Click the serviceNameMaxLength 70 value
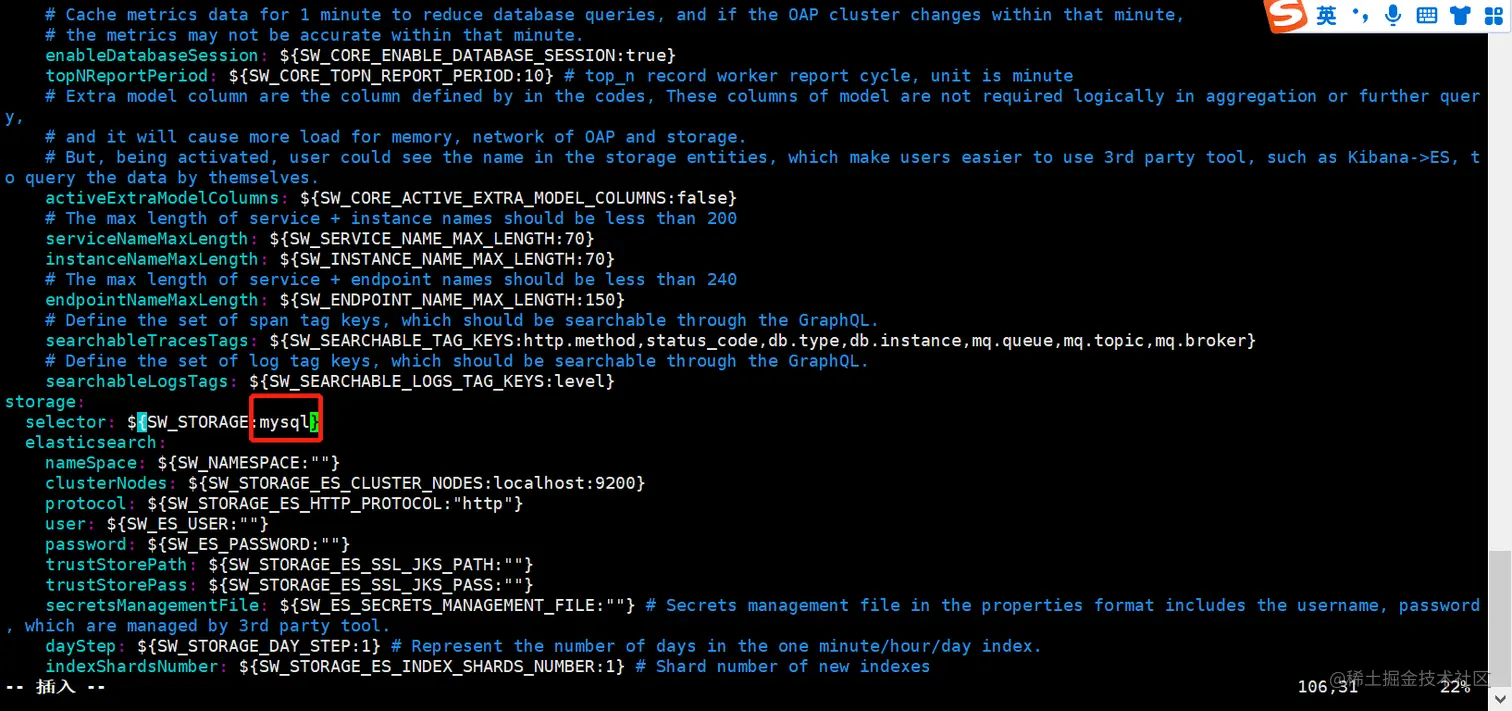1512x711 pixels. (x=579, y=238)
